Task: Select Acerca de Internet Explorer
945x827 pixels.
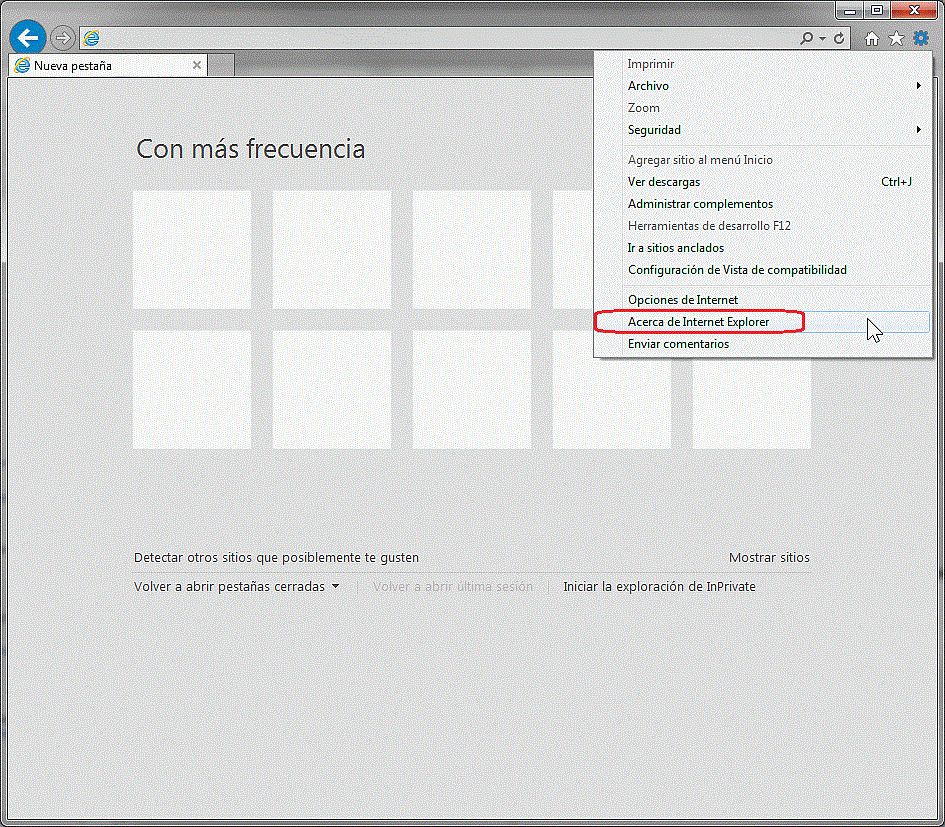Action: (x=763, y=322)
